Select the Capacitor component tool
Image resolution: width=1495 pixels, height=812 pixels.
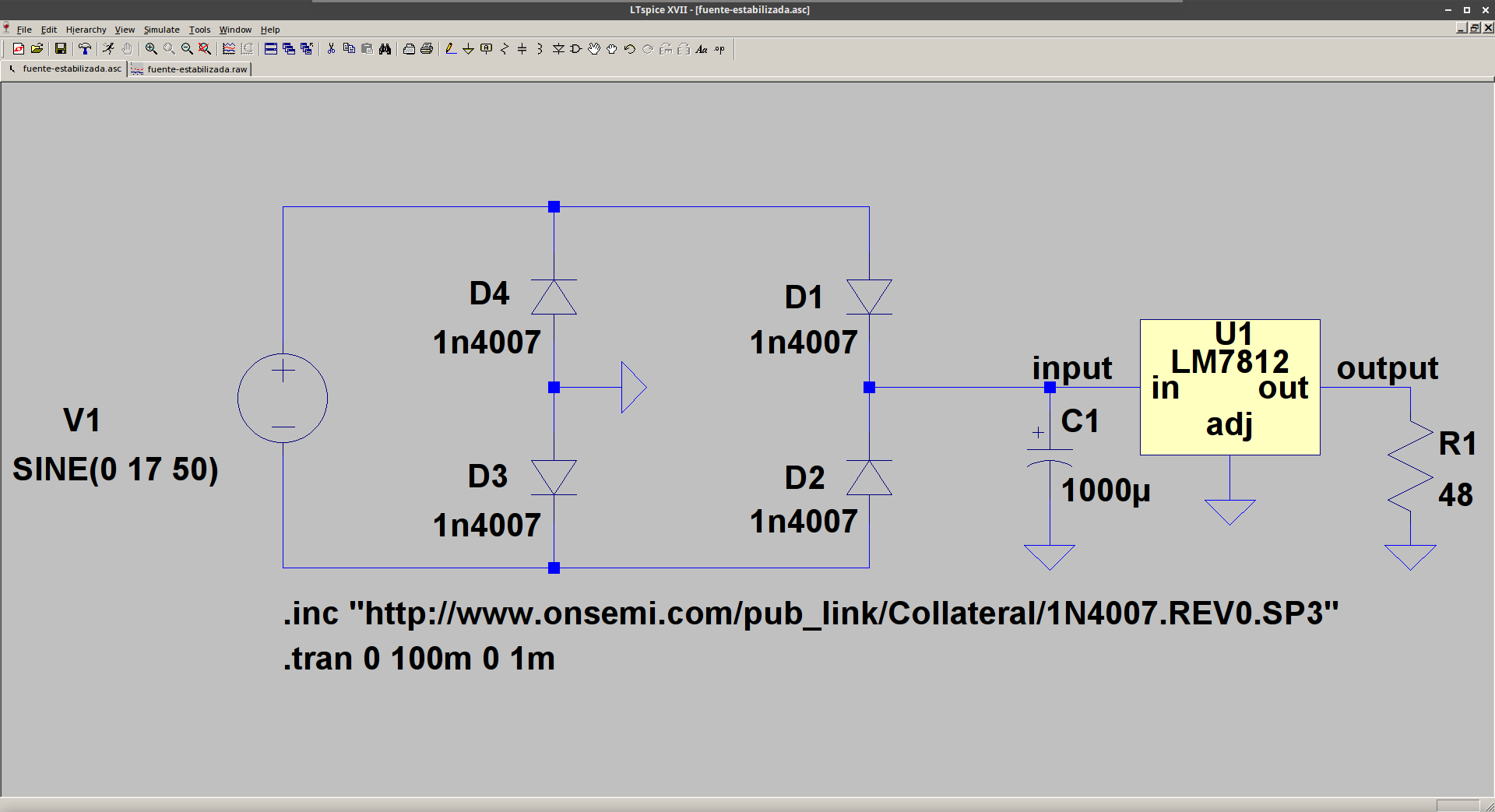point(522,49)
